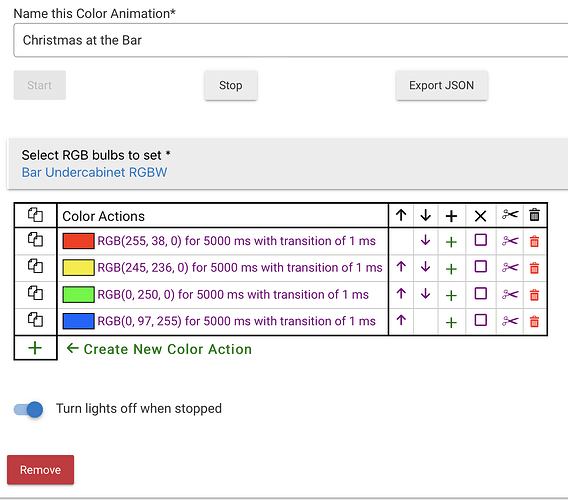
Task: Click Create New Color Action plus
Action: pyautogui.click(x=35, y=348)
